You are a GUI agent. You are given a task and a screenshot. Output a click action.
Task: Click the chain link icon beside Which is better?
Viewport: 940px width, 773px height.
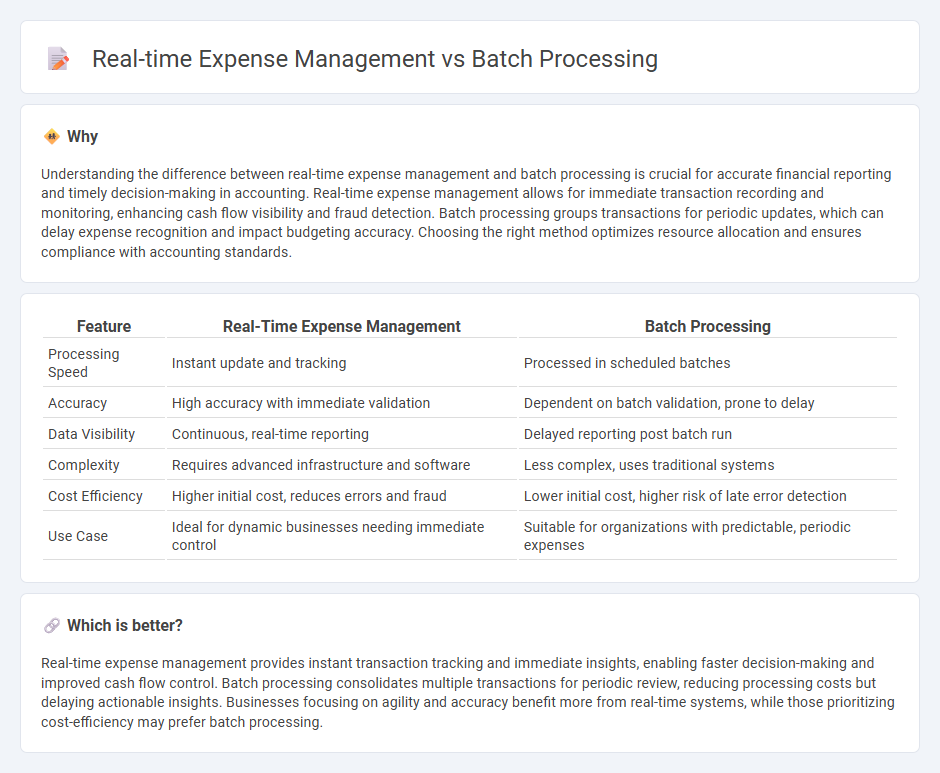52,625
